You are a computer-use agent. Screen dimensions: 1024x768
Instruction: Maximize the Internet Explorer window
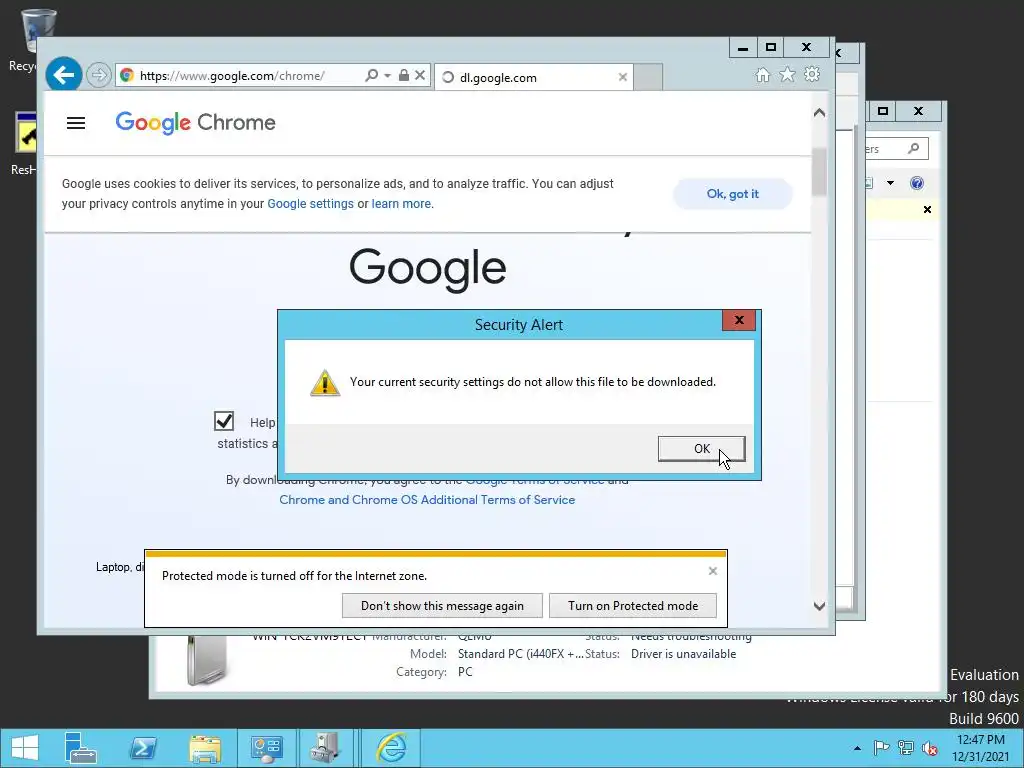771,47
